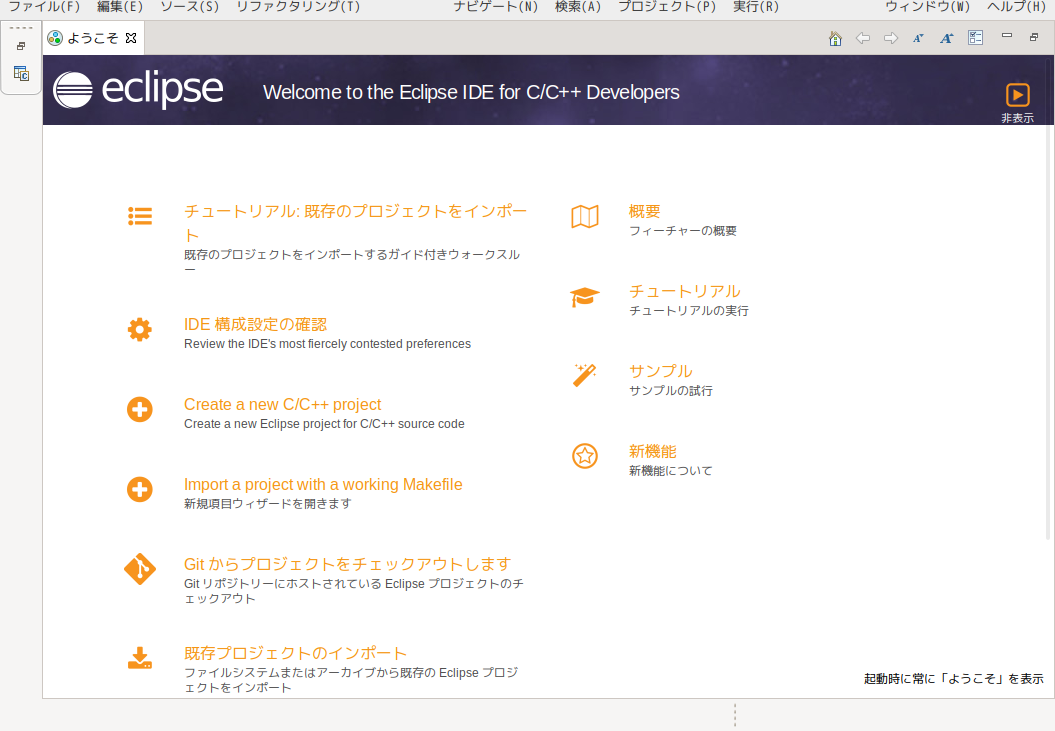1055x731 pixels.
Task: Click the restore icon in left sidebar
Action: pyautogui.click(x=21, y=46)
